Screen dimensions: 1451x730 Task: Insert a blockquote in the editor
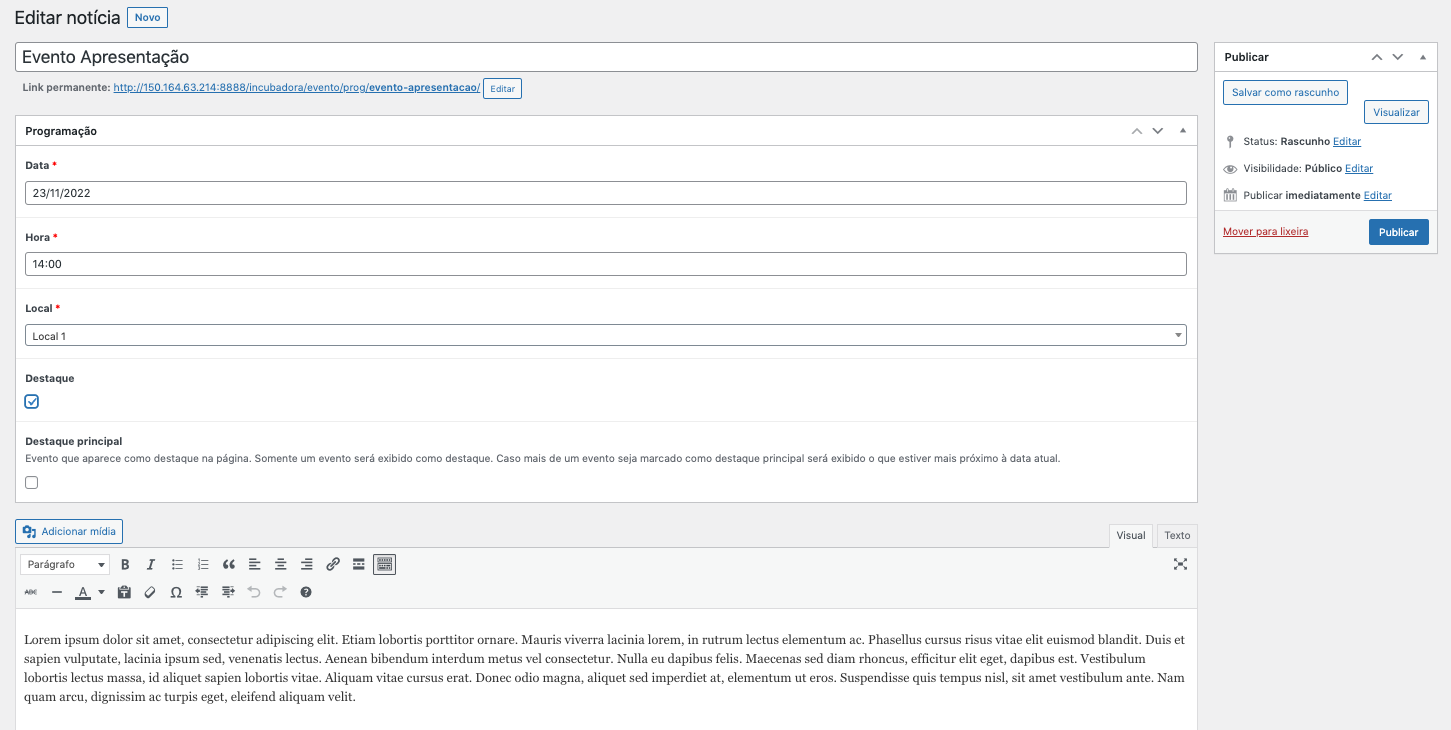click(229, 565)
